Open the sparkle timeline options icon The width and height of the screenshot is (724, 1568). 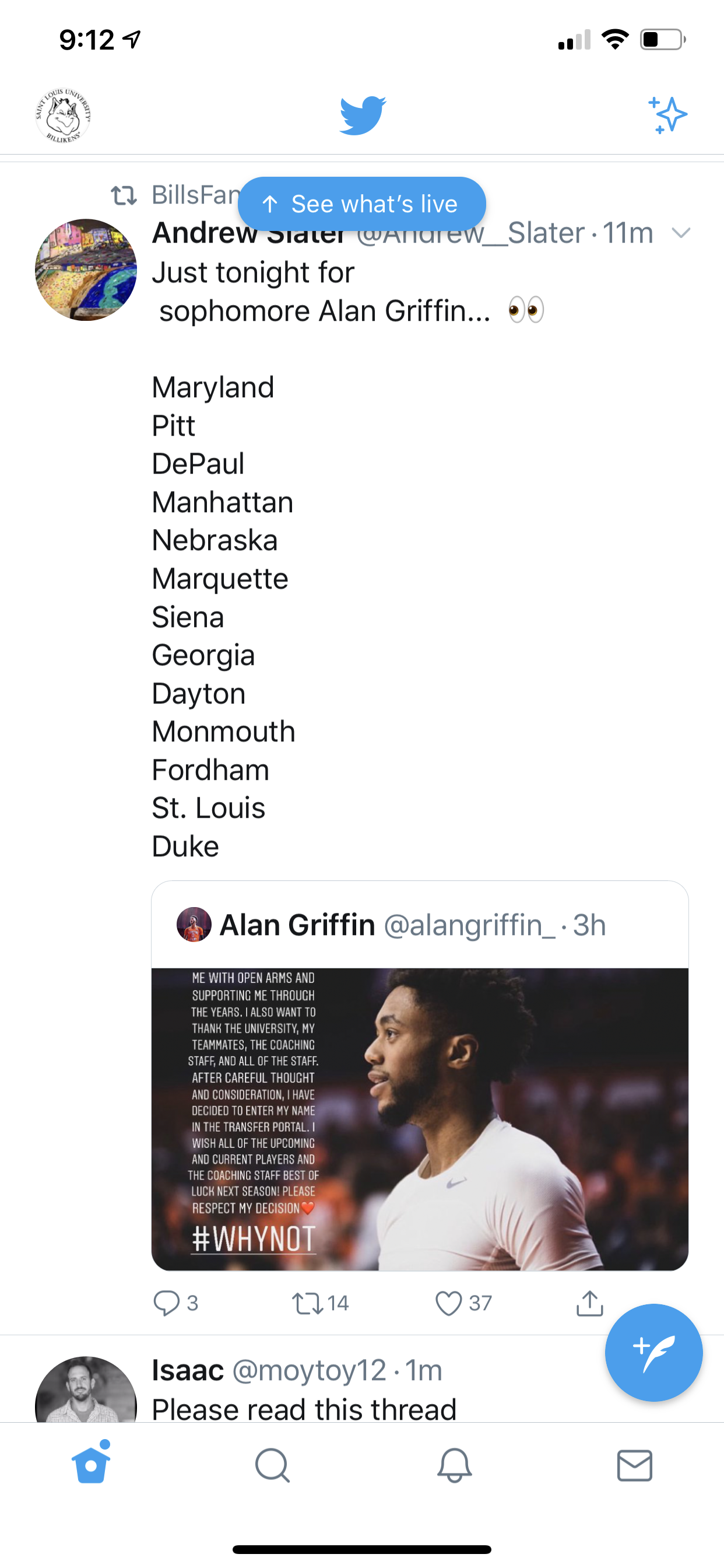[667, 115]
